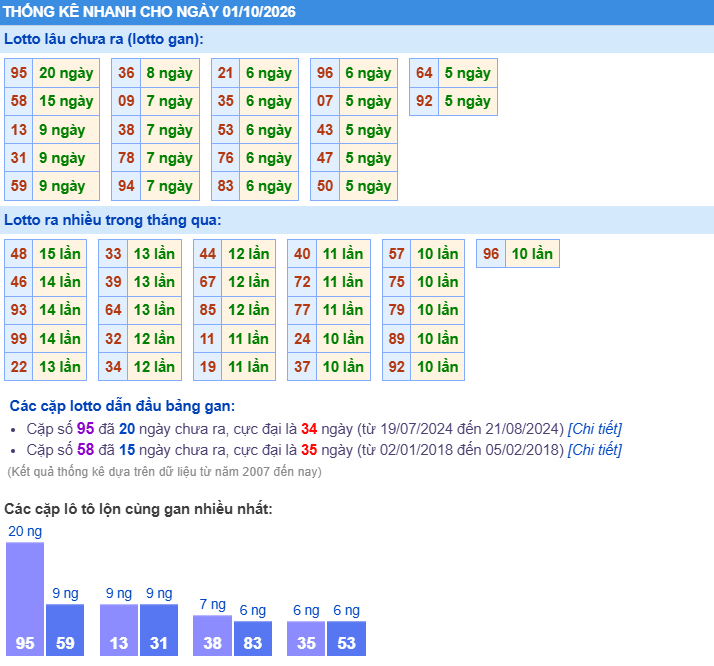This screenshot has width=714, height=666.
Task: Select frequent number 67
Action: point(208,282)
